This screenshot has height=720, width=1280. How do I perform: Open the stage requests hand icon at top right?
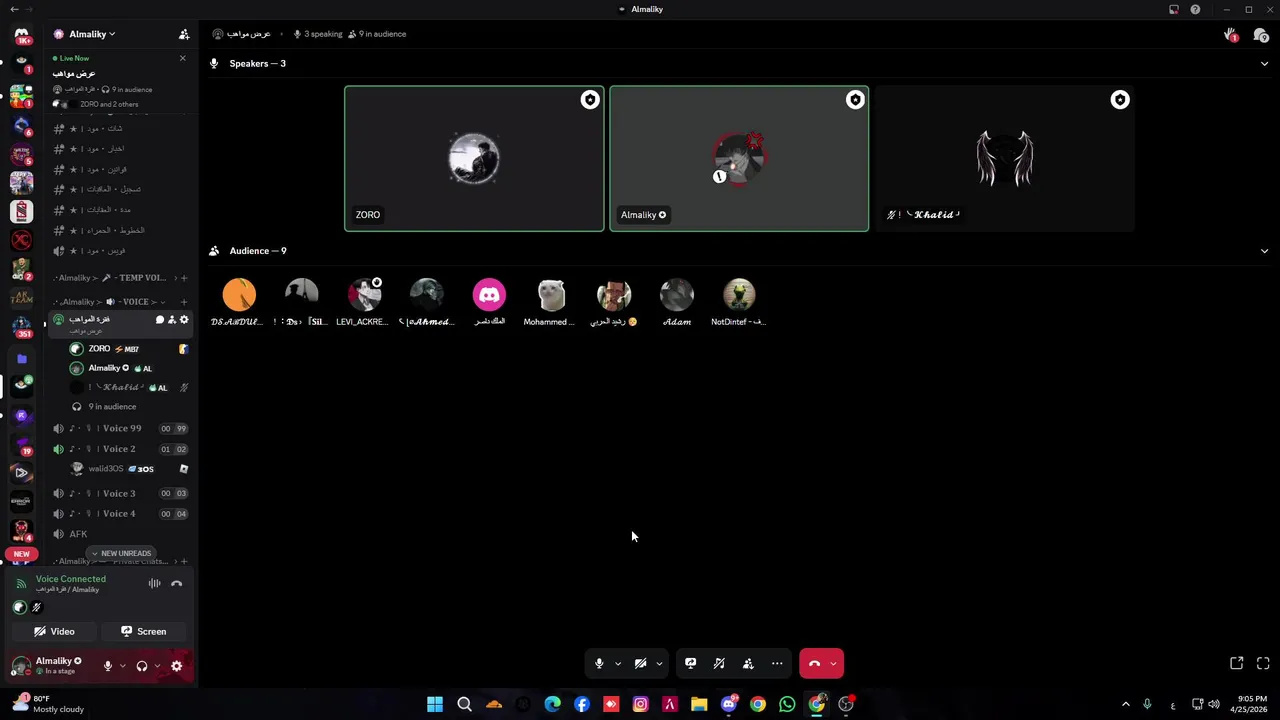[1231, 35]
